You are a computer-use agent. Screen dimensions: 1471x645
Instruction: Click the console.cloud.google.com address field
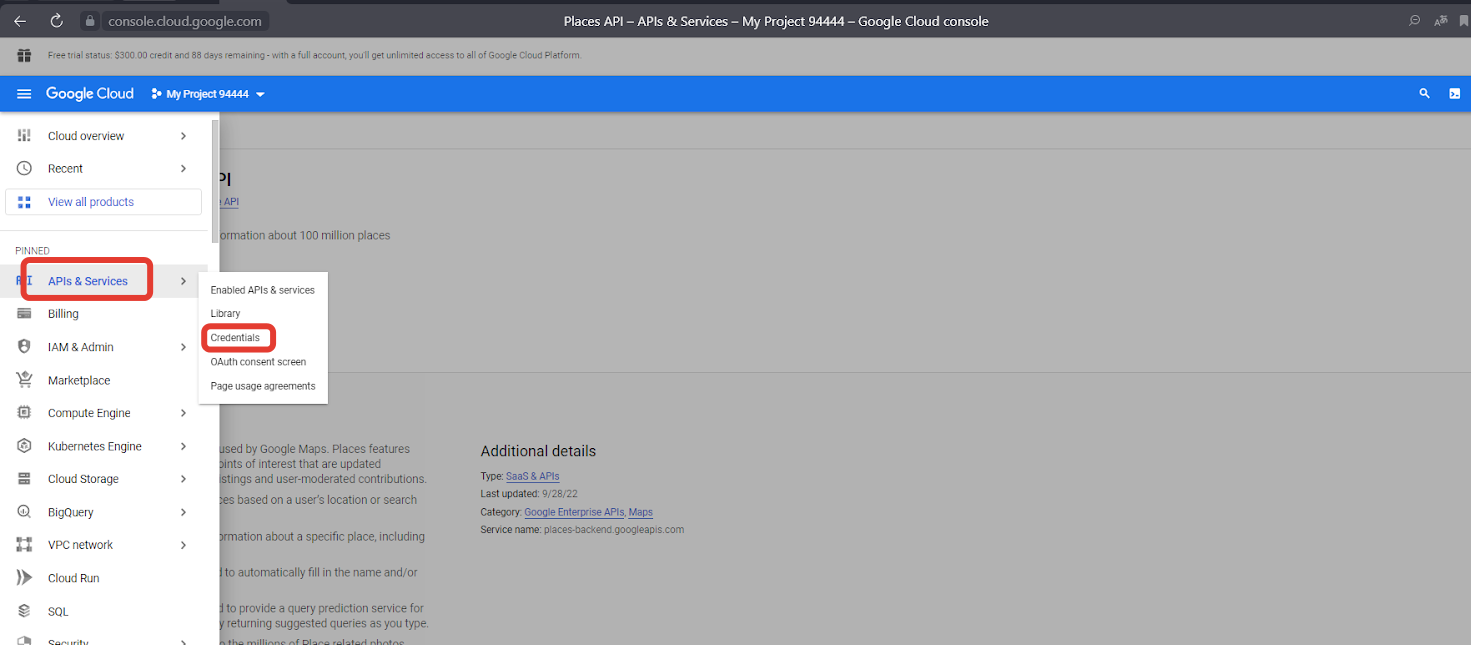point(184,21)
